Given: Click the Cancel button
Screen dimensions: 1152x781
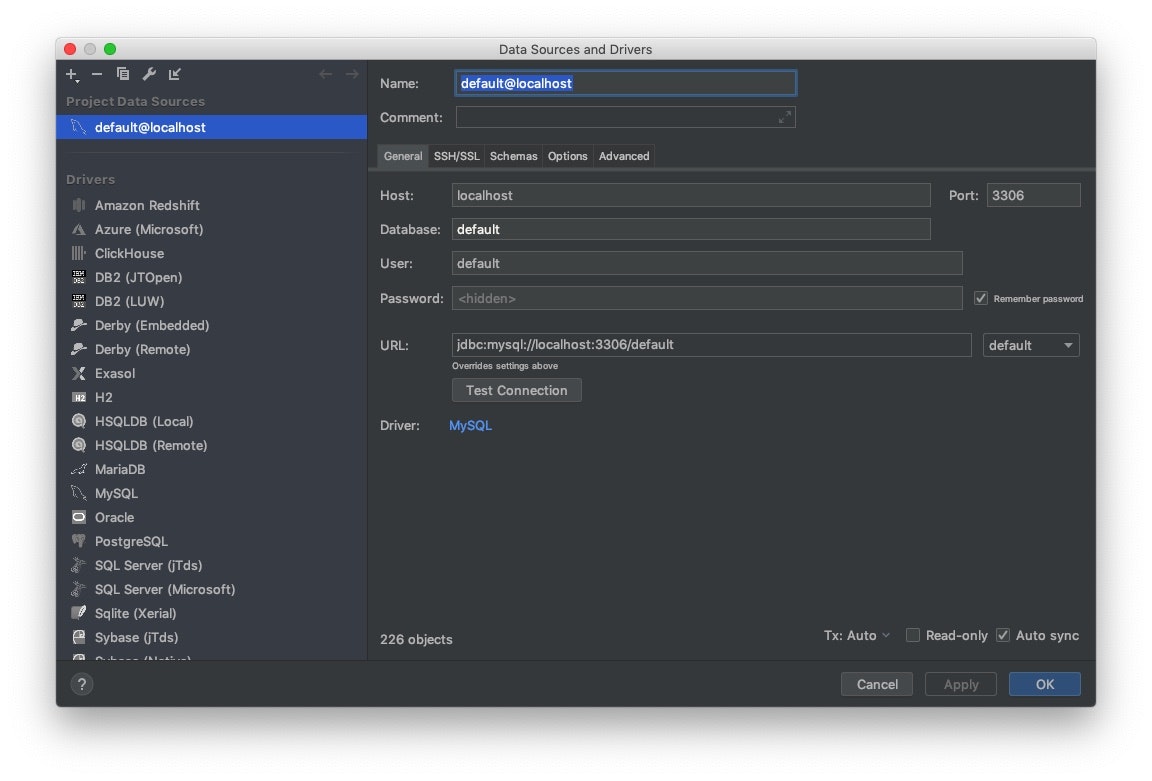Looking at the screenshot, I should tap(877, 684).
